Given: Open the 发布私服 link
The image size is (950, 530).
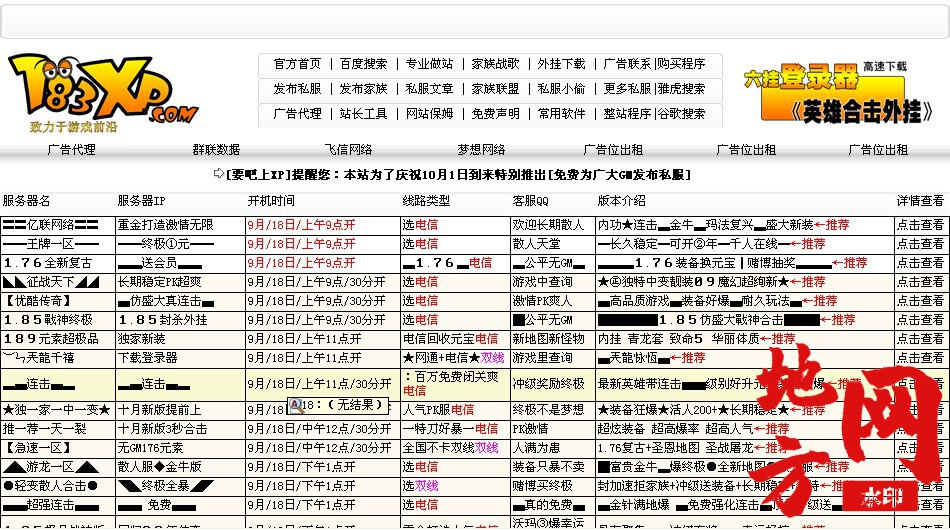Looking at the screenshot, I should (297, 88).
